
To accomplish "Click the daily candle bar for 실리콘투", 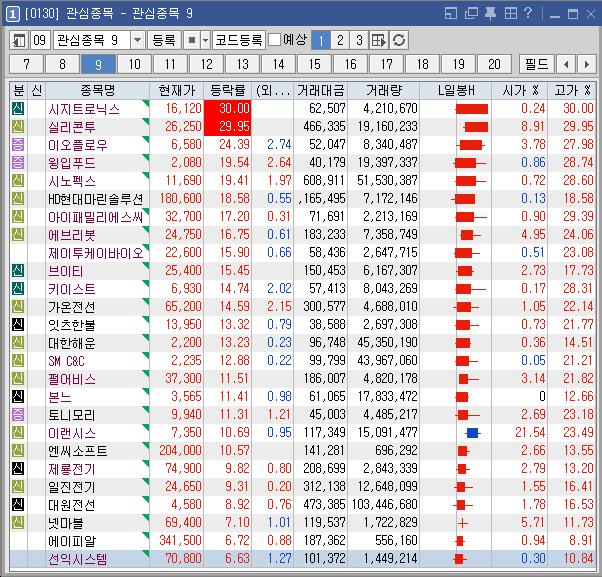I will tap(475, 127).
